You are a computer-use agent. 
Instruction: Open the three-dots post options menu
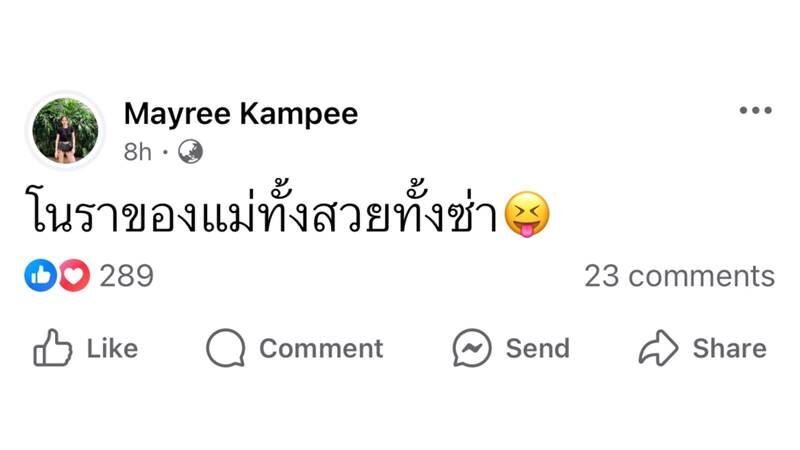(x=755, y=111)
